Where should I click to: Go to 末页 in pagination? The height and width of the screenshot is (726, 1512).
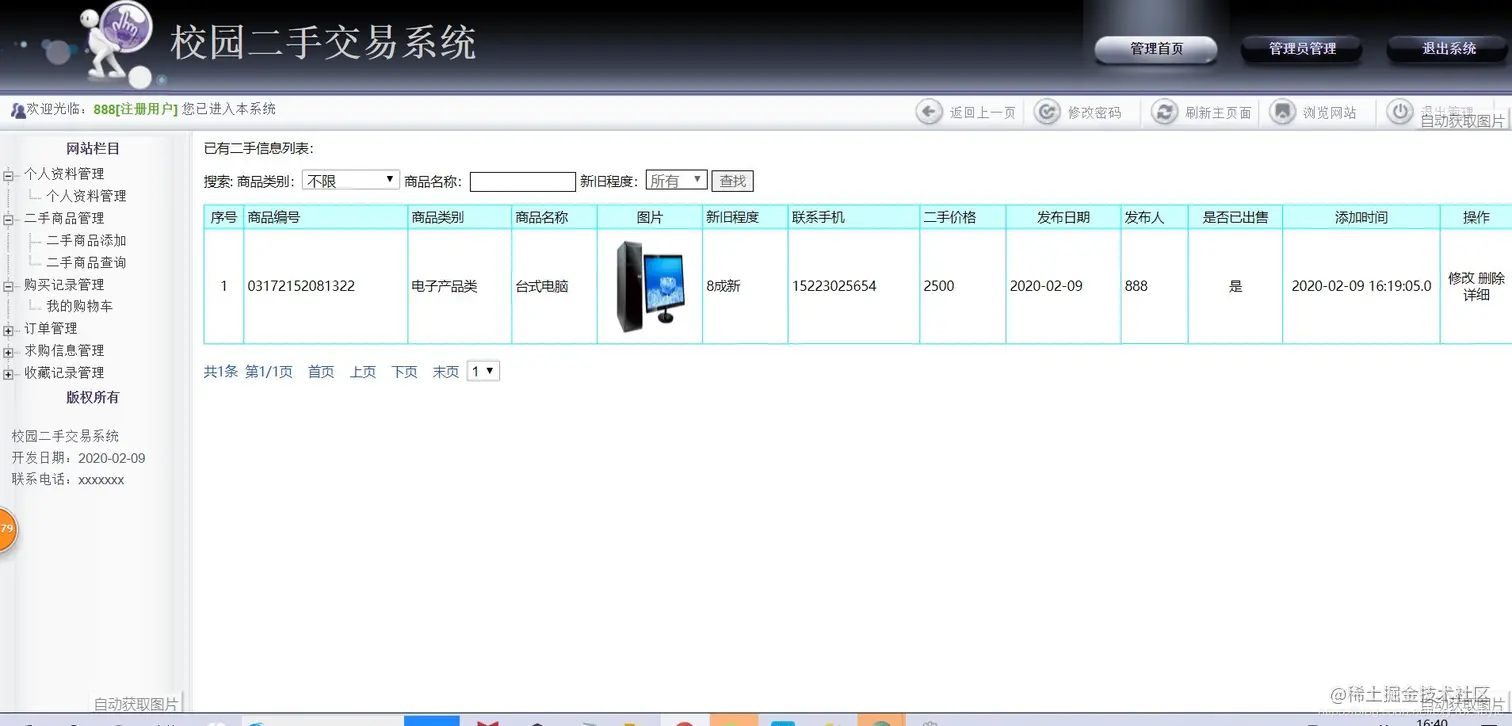click(x=446, y=372)
